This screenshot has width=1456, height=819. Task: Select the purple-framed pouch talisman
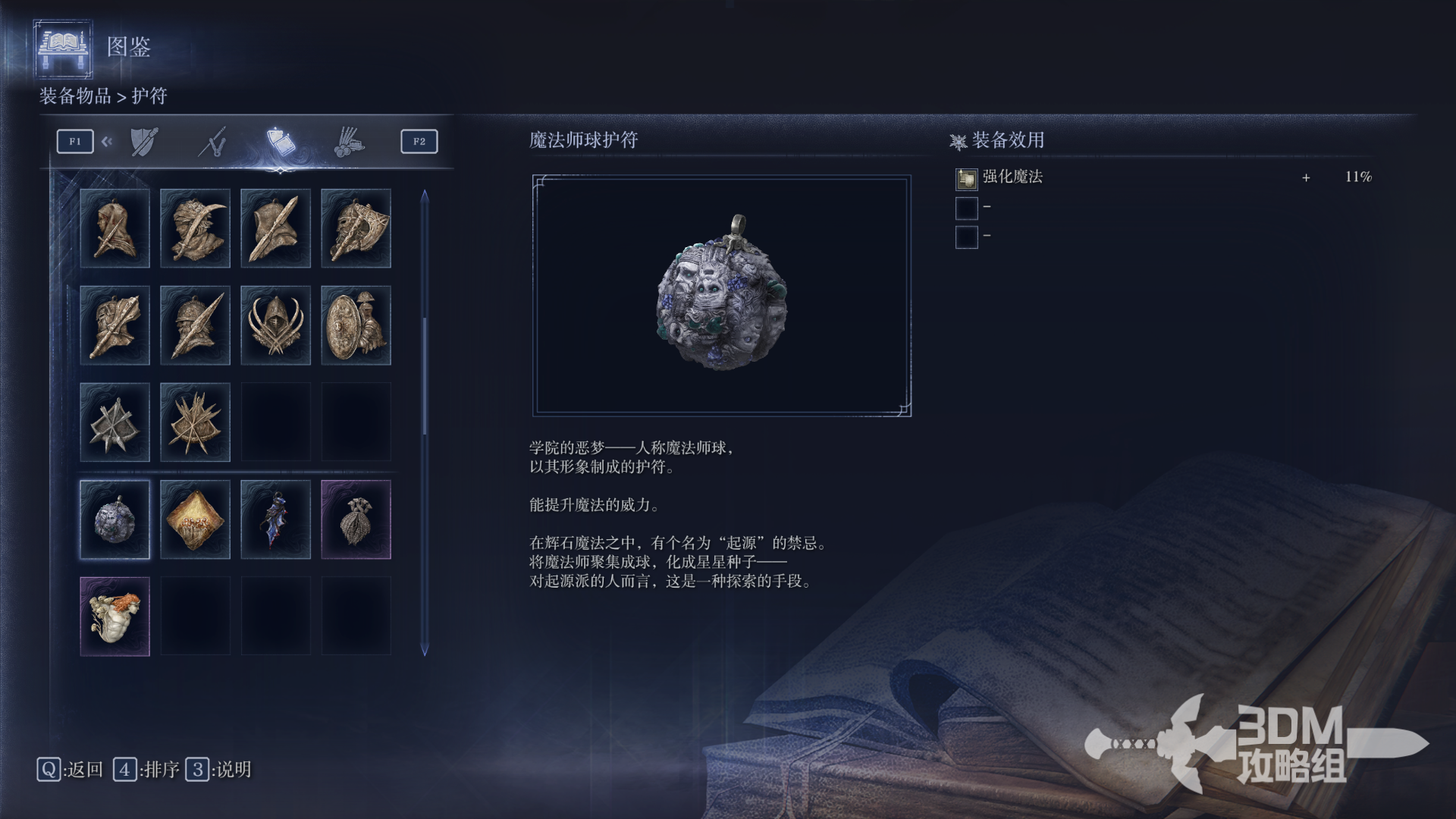[x=356, y=519]
